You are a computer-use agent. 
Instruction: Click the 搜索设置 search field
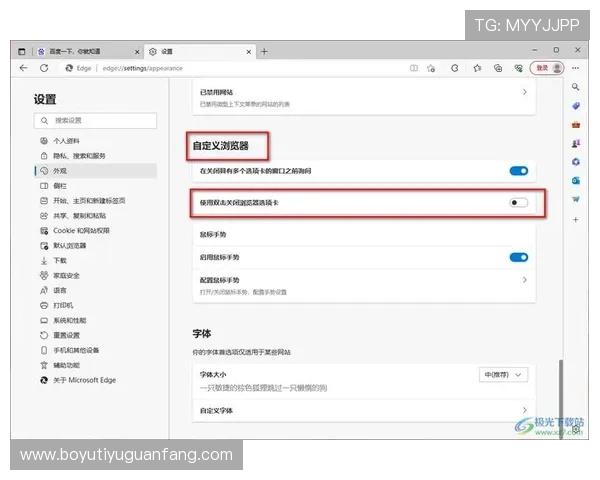pos(95,121)
